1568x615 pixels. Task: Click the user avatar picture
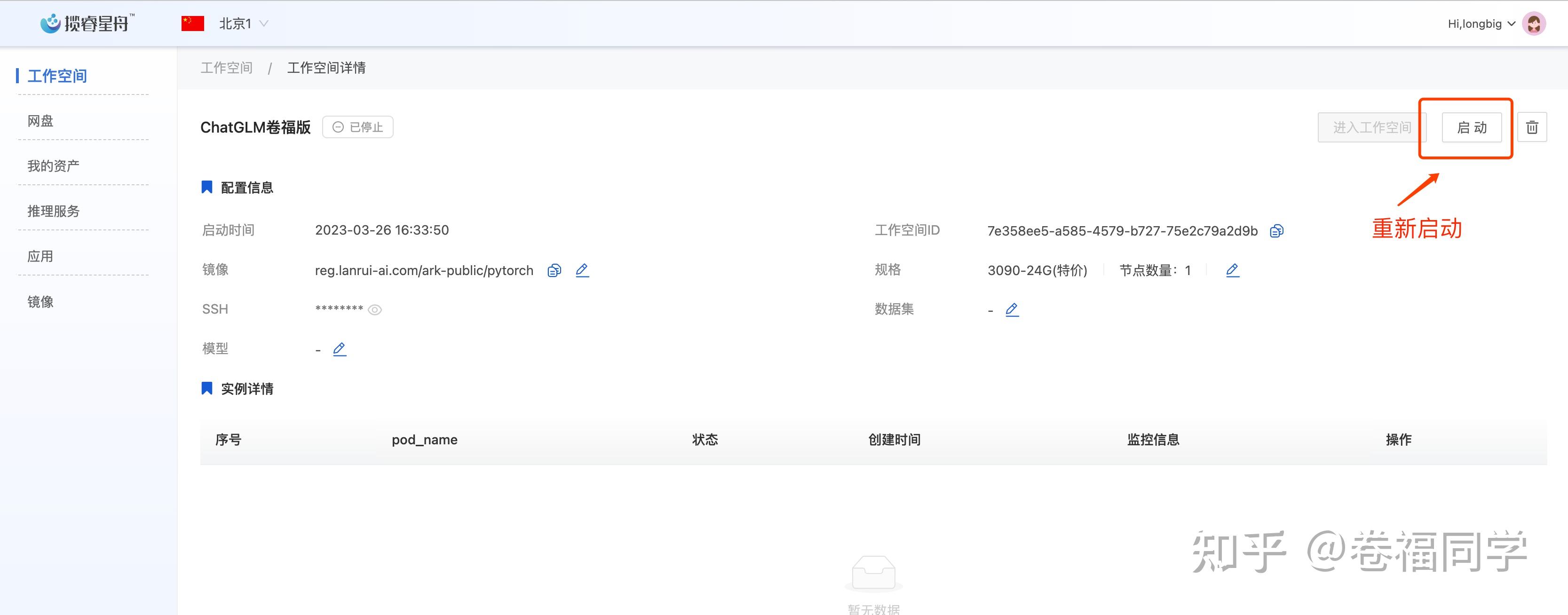(1534, 24)
